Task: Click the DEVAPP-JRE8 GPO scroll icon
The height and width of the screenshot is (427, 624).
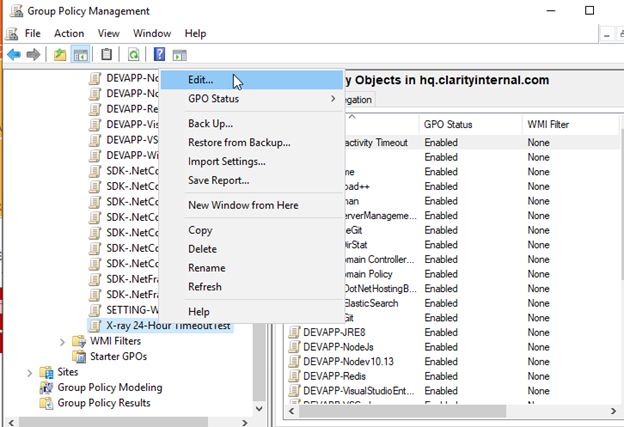Action: coord(294,332)
